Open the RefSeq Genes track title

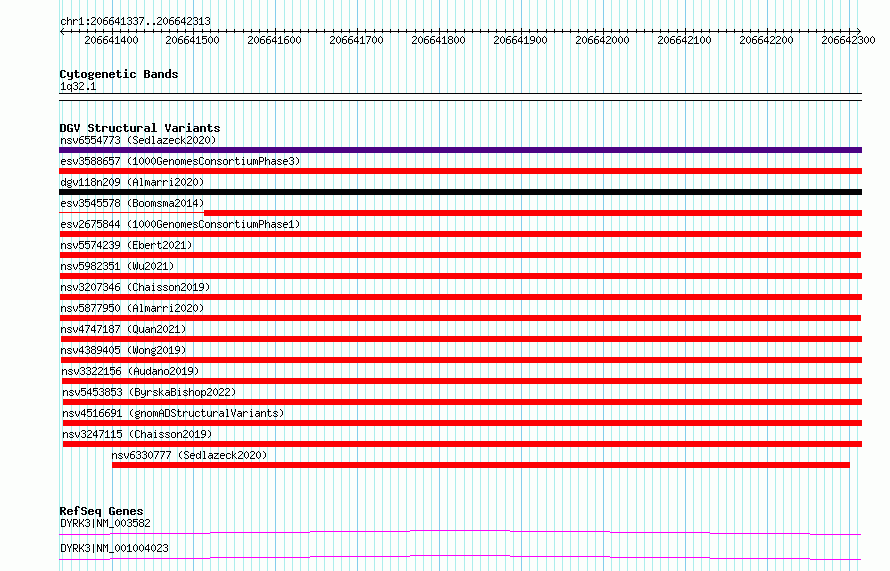[101, 511]
